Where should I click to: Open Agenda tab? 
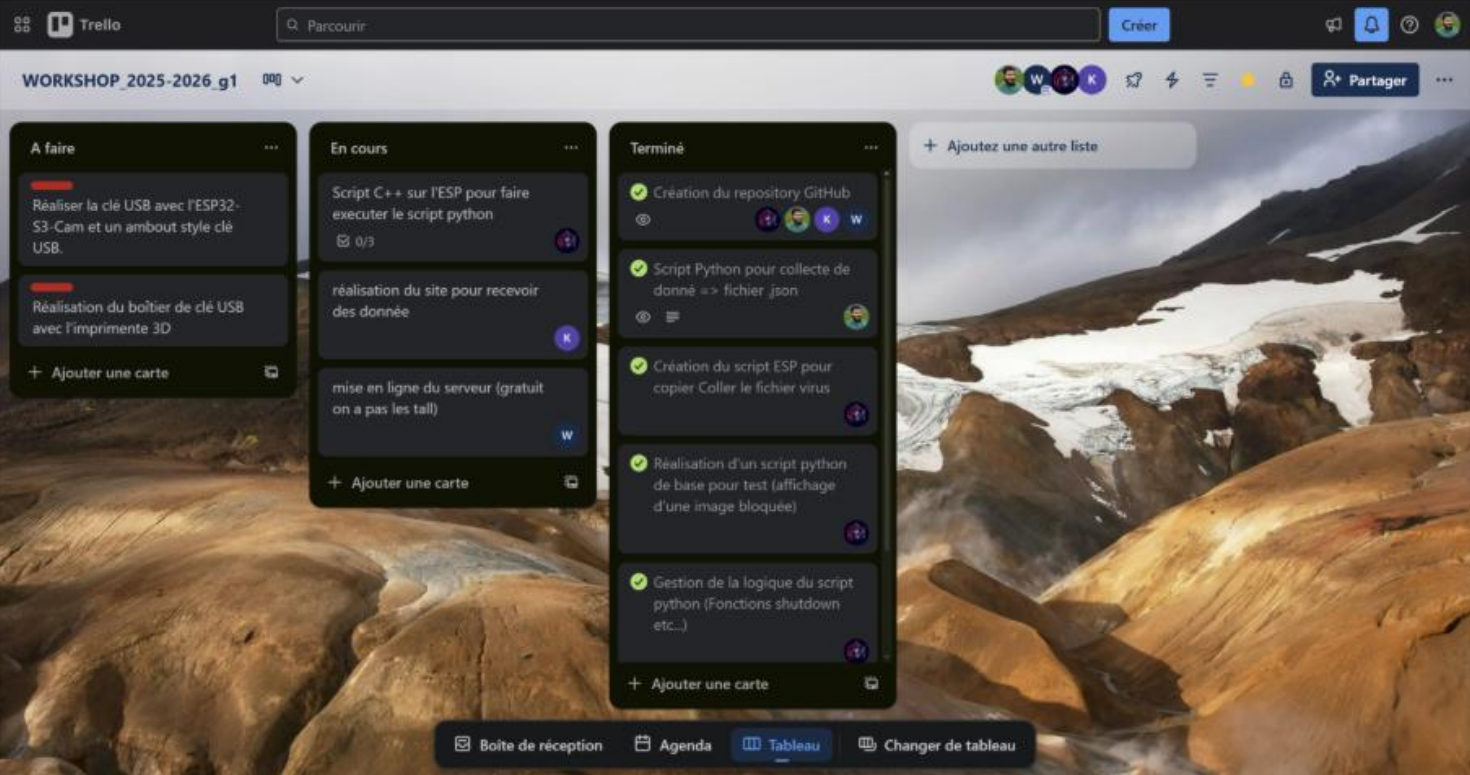[x=673, y=745]
